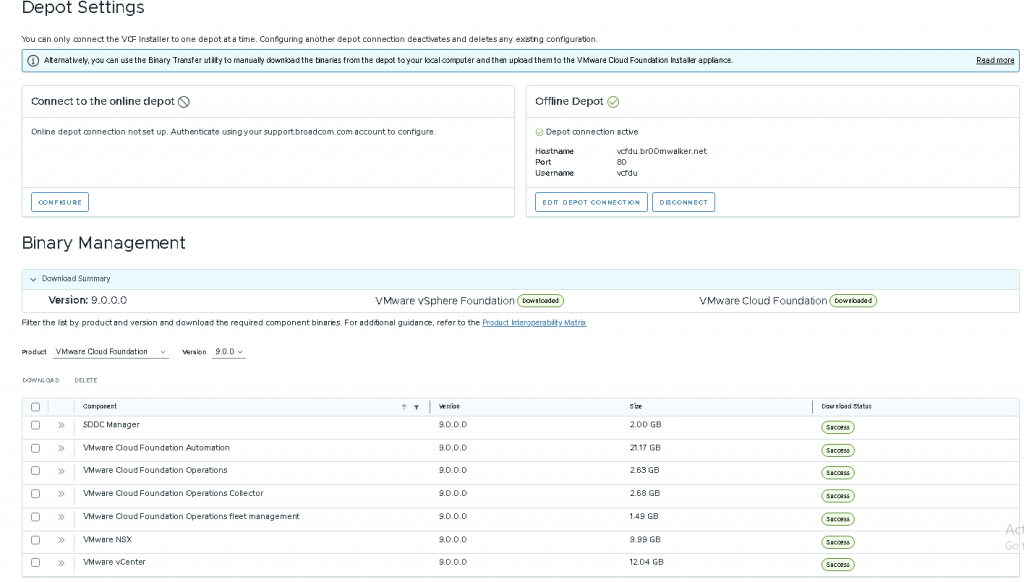
Task: Click the check icon beside Depot connection active
Action: pos(539,132)
